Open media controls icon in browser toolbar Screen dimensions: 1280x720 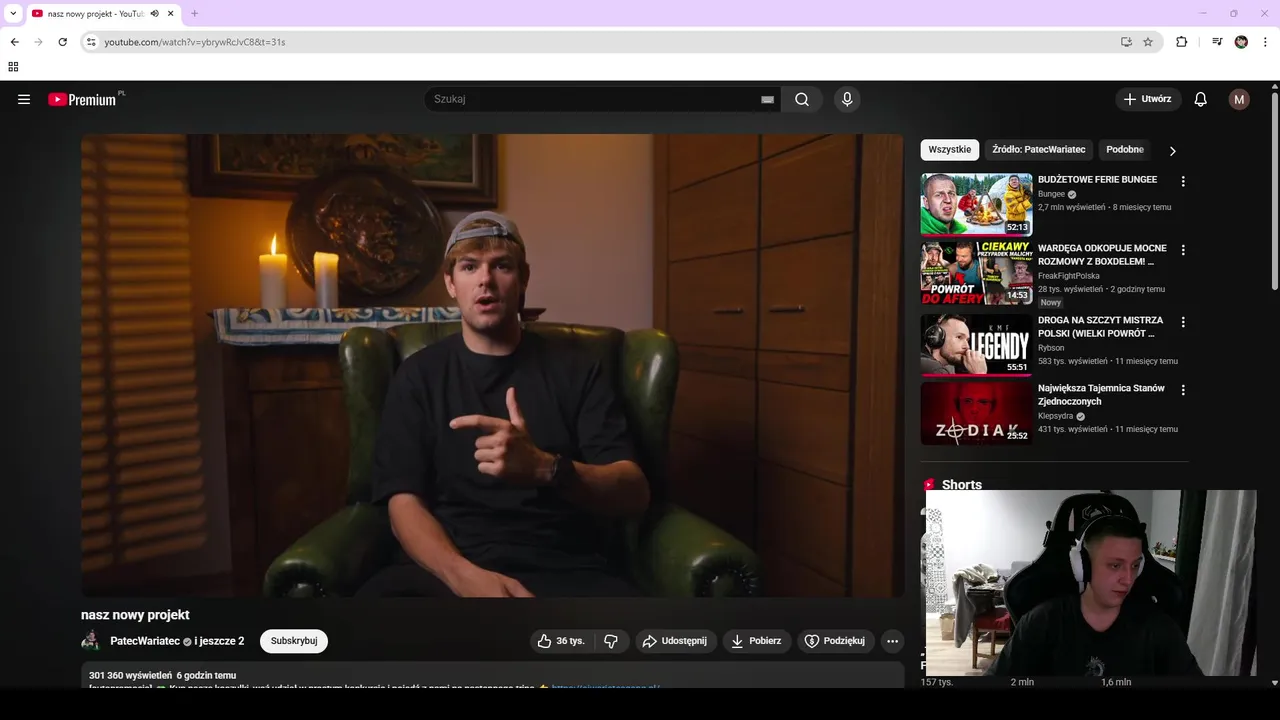pos(1217,42)
